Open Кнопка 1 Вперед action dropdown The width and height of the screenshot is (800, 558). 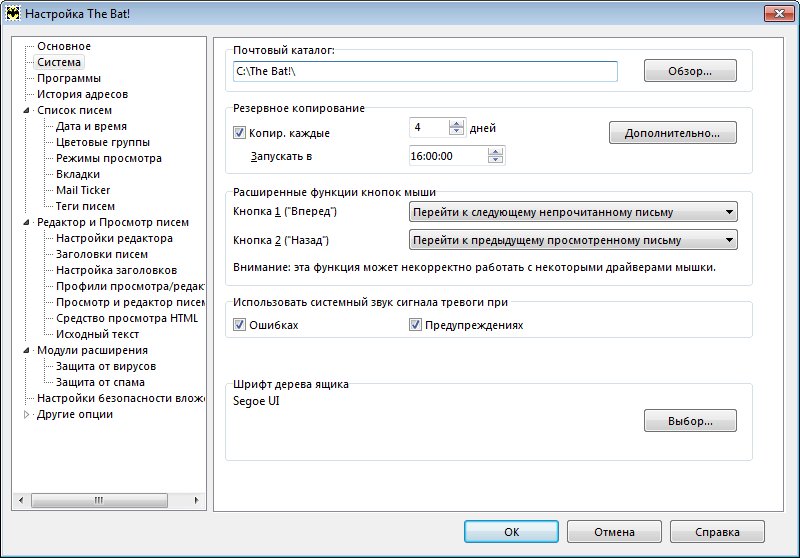tap(573, 212)
